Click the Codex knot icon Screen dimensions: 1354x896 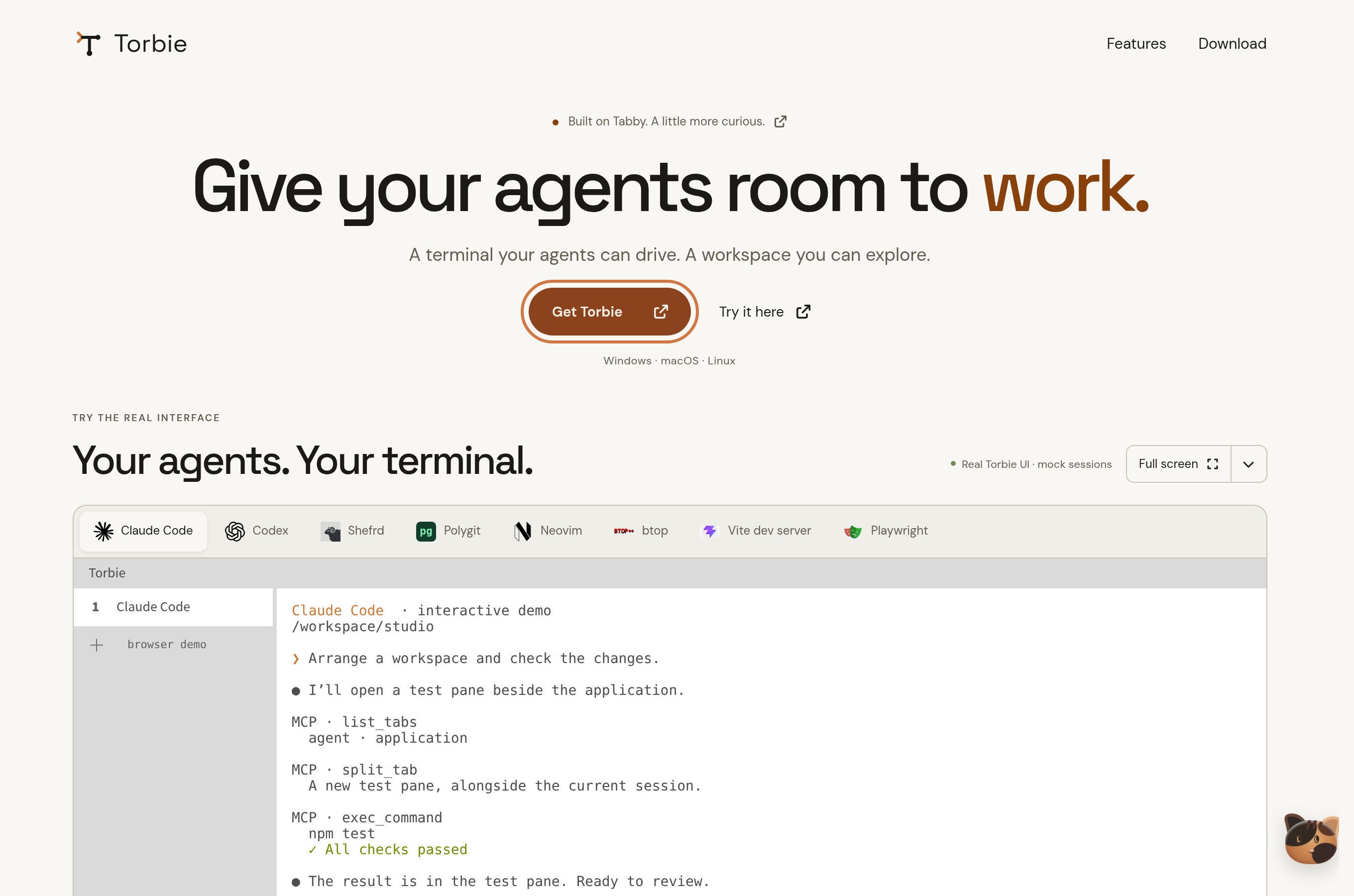235,531
